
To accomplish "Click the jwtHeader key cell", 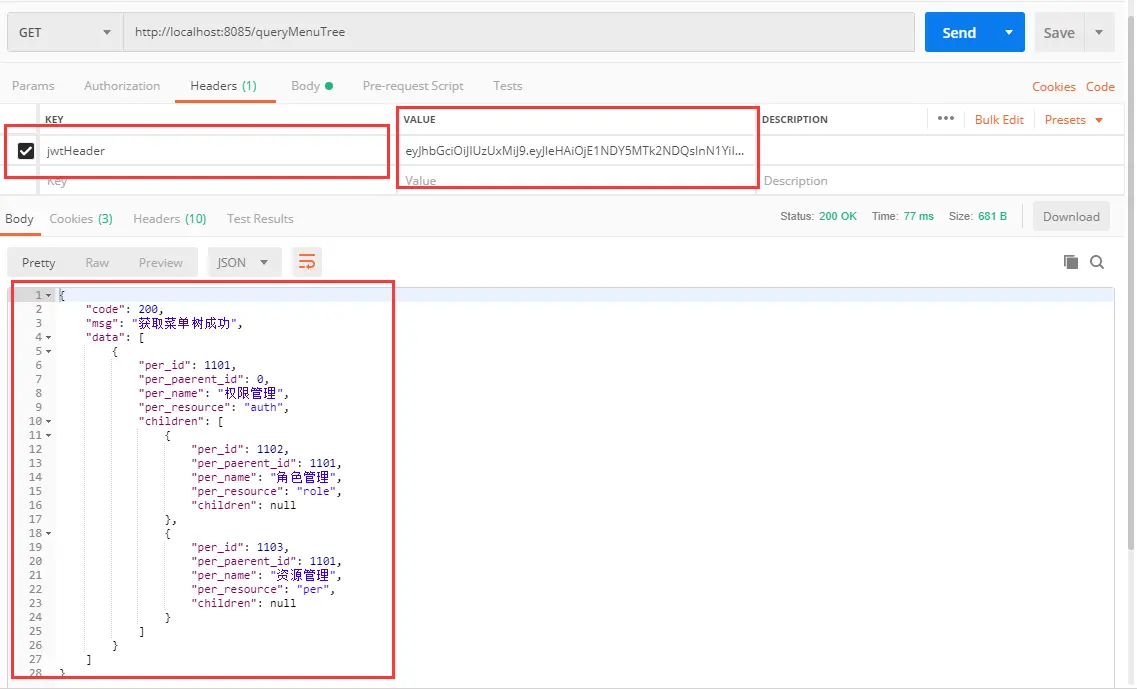I will click(215, 151).
